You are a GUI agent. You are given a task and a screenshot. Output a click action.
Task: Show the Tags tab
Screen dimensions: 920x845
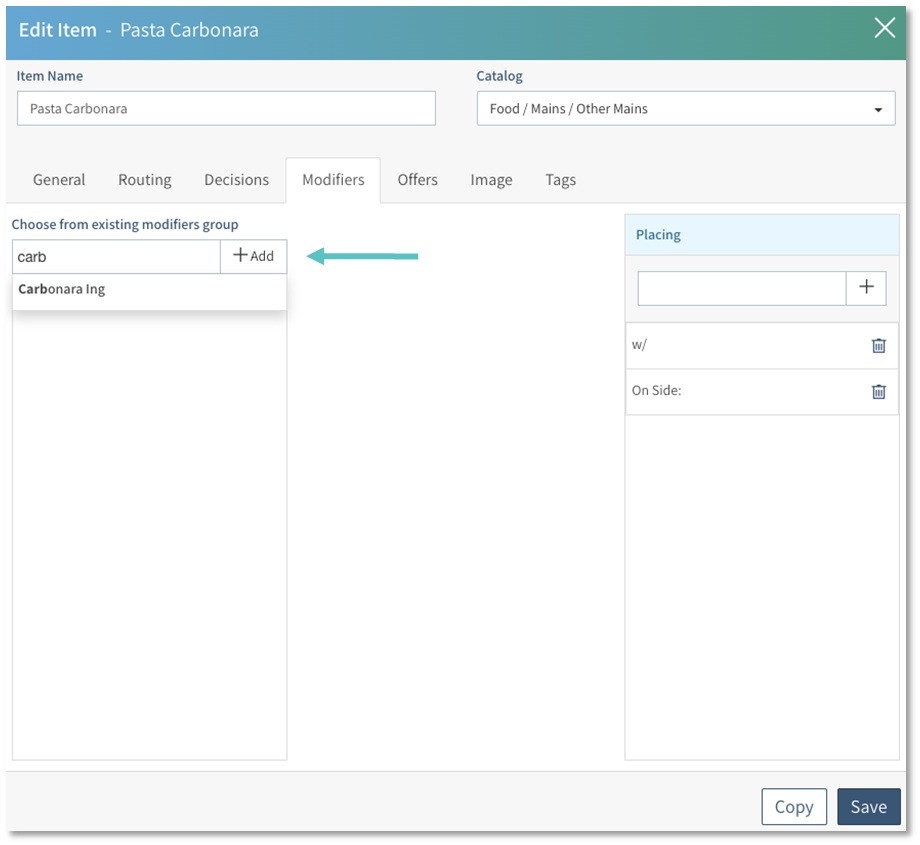(560, 180)
